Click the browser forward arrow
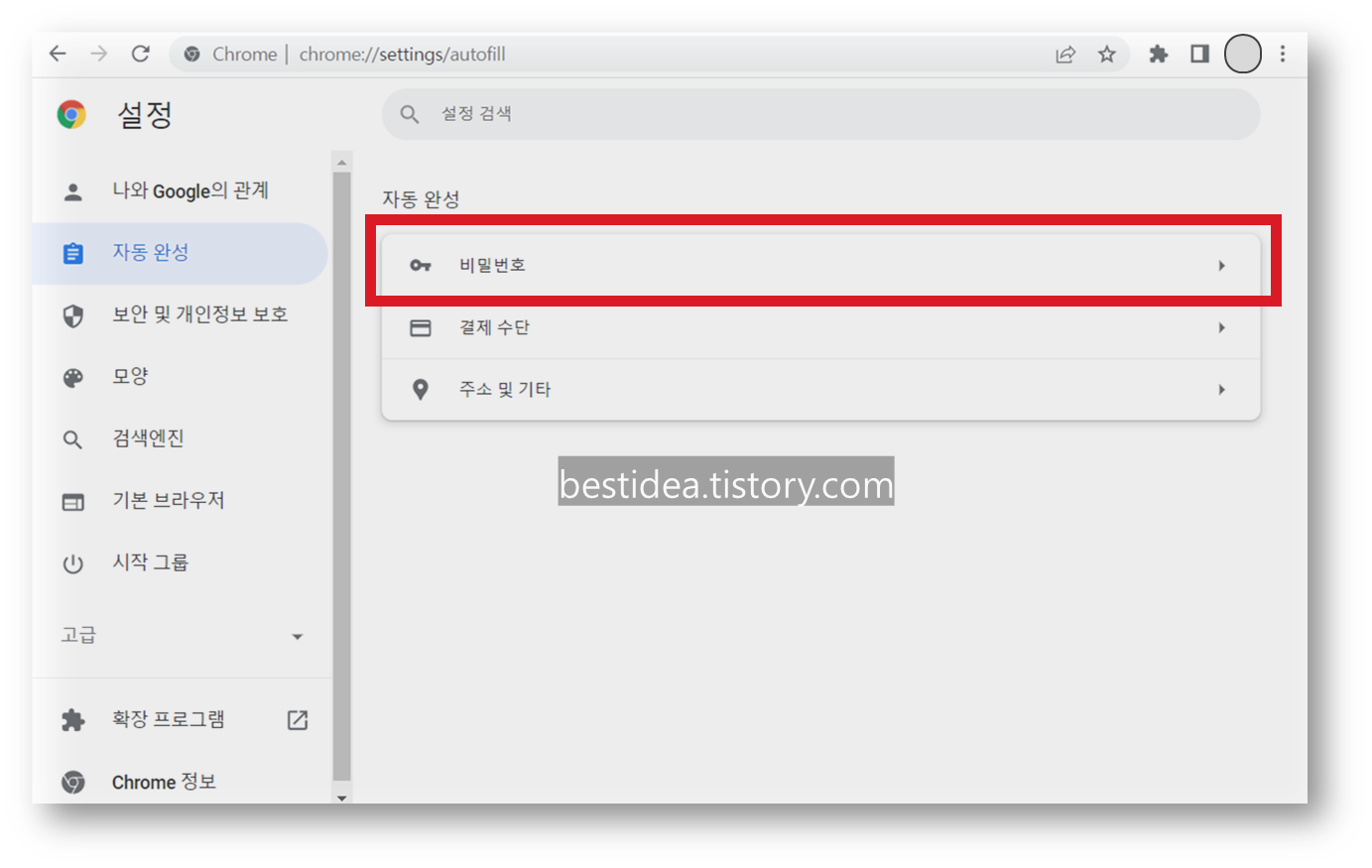The image size is (1372, 868). pyautogui.click(x=99, y=54)
